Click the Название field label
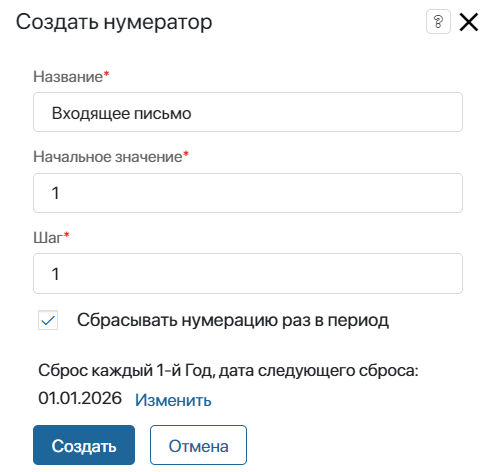 (x=68, y=77)
